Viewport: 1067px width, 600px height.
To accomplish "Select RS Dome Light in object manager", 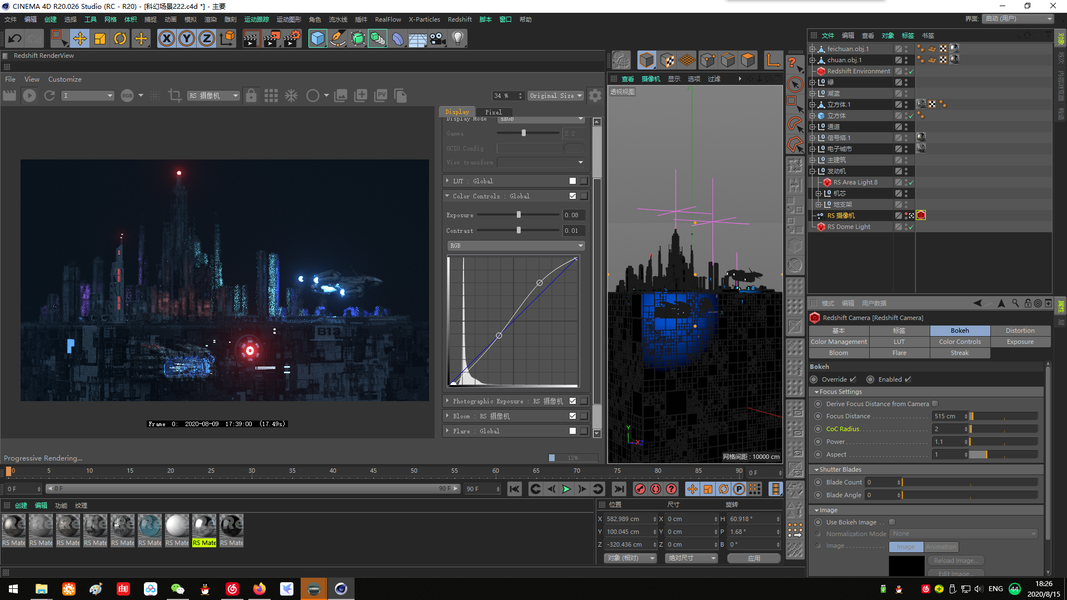I will coord(849,227).
